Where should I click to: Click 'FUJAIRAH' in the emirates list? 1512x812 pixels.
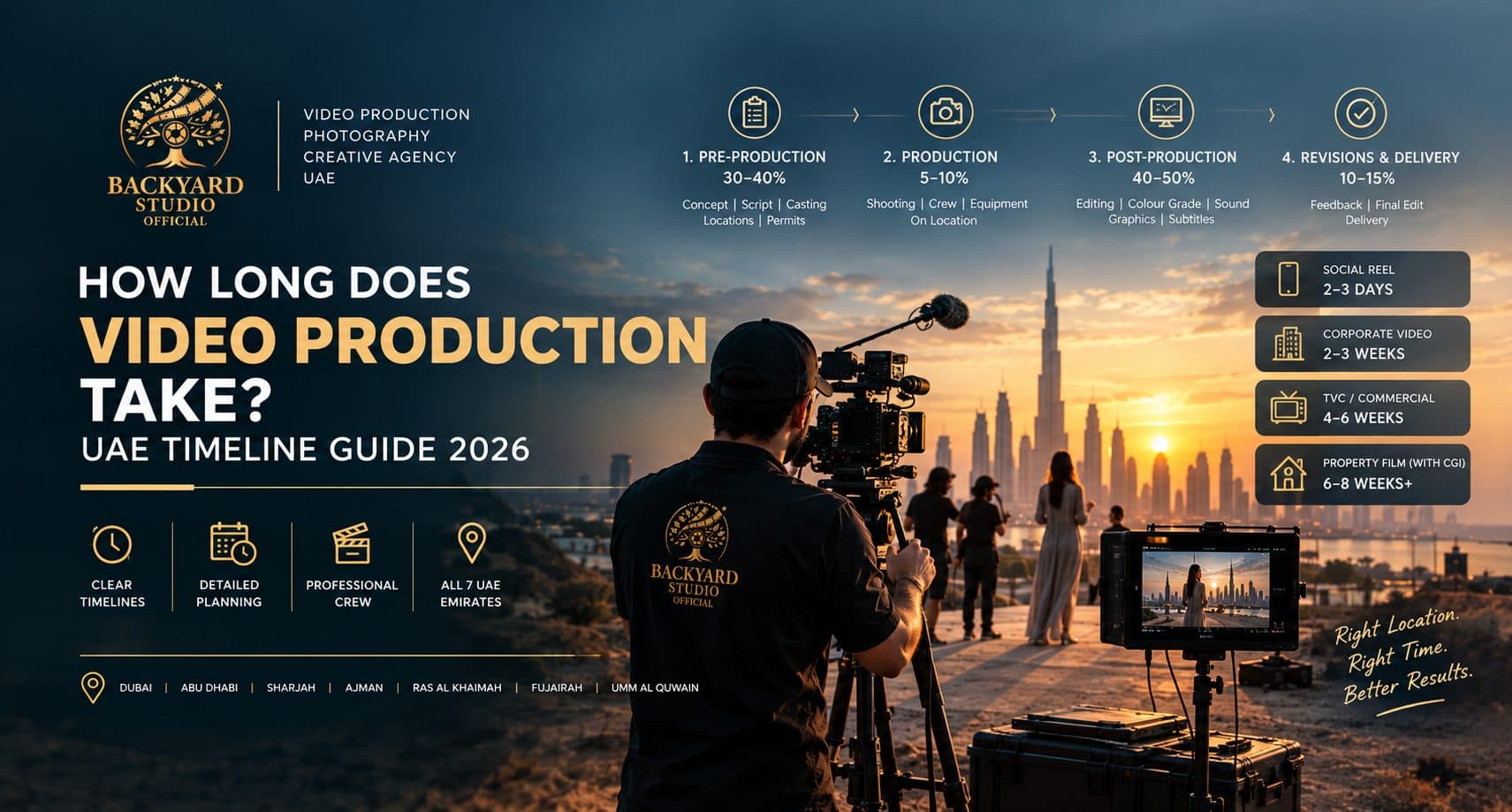tap(557, 687)
